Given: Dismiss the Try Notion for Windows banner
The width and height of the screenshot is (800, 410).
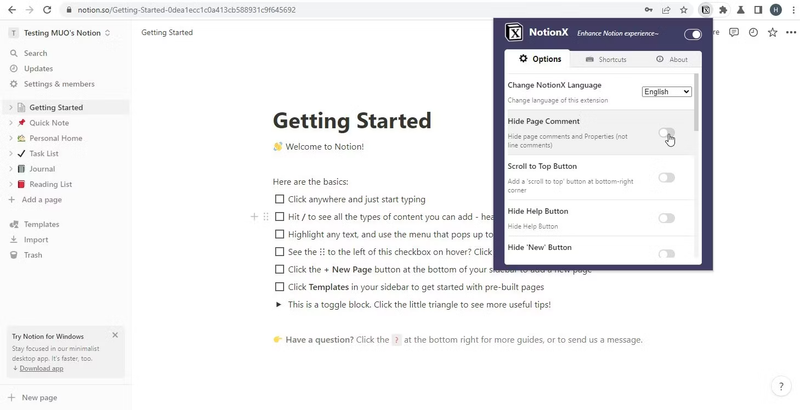Looking at the screenshot, I should [115, 335].
